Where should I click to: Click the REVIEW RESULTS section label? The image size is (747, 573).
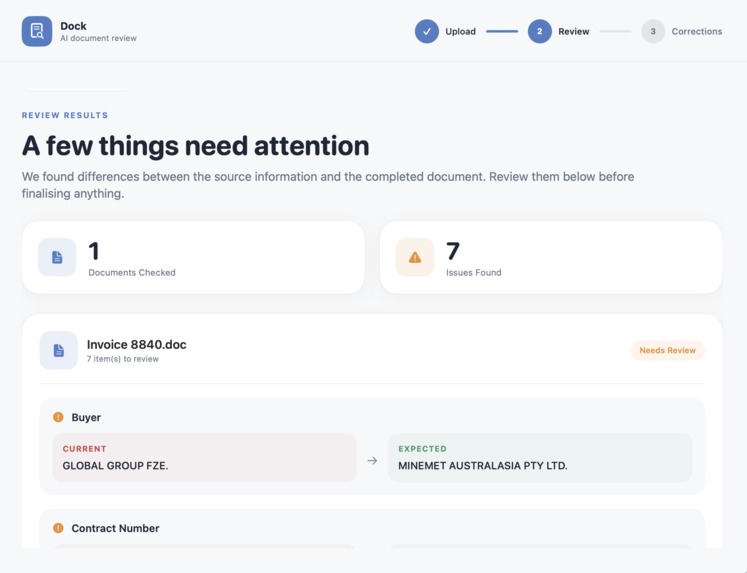click(x=65, y=115)
